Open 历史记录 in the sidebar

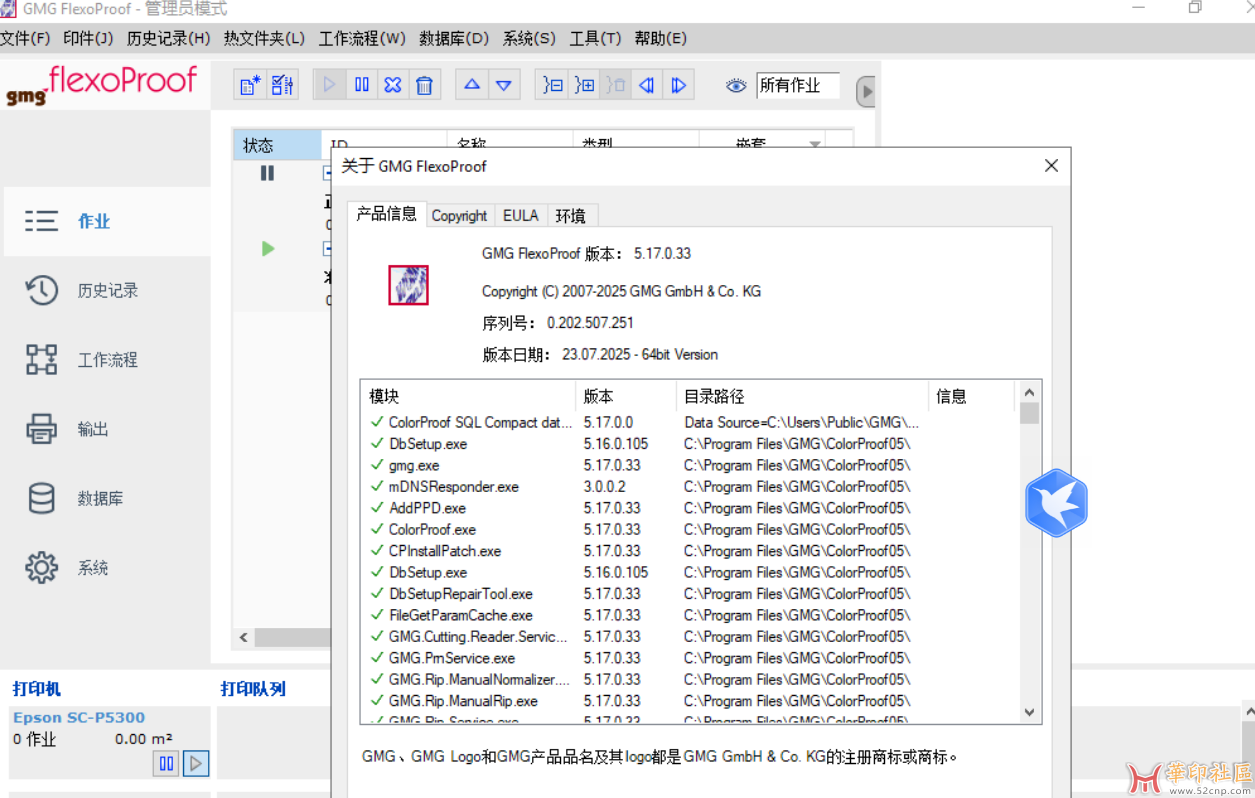[105, 291]
